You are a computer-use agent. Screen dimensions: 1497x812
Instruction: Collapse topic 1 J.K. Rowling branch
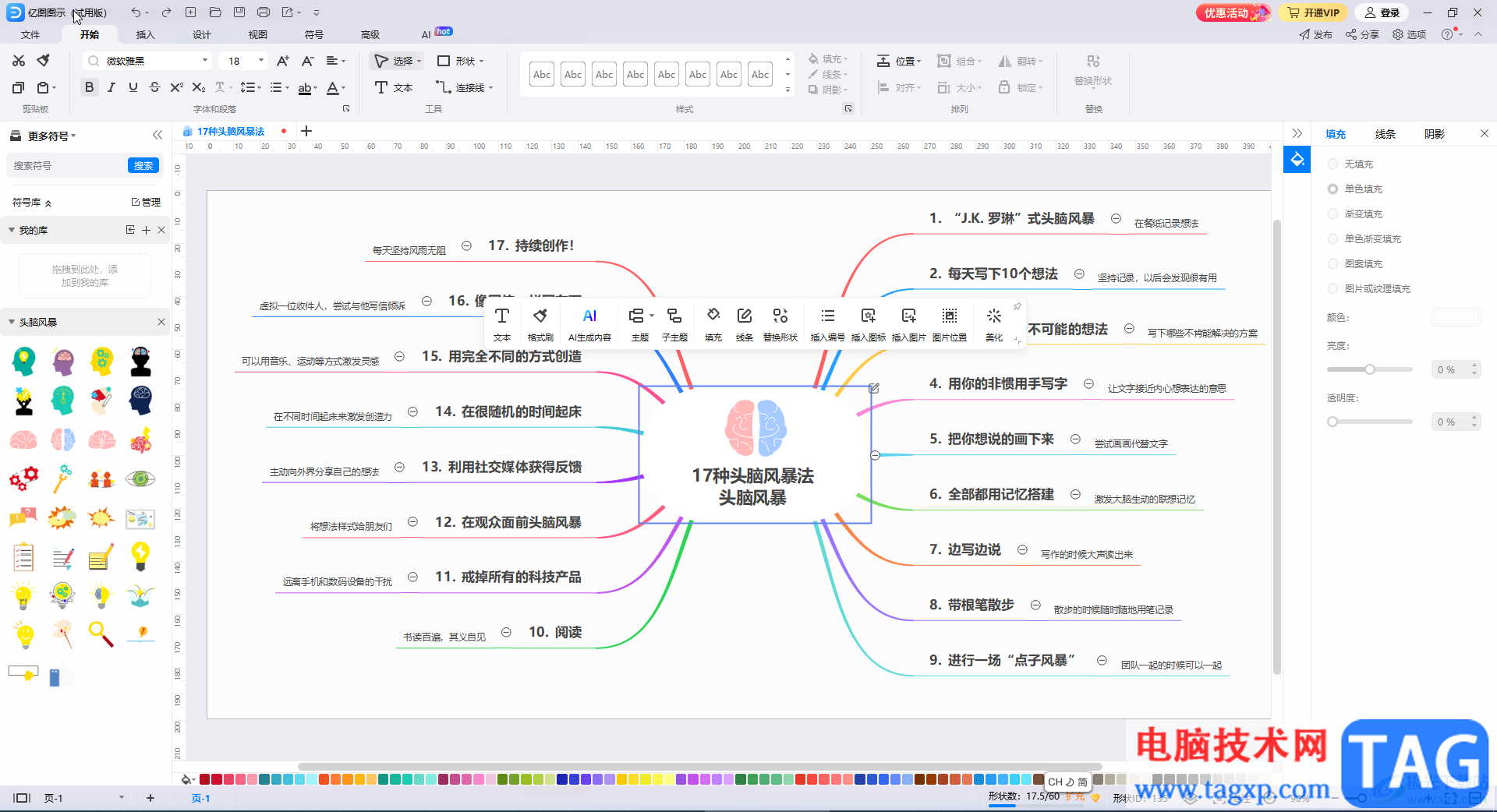point(1116,219)
